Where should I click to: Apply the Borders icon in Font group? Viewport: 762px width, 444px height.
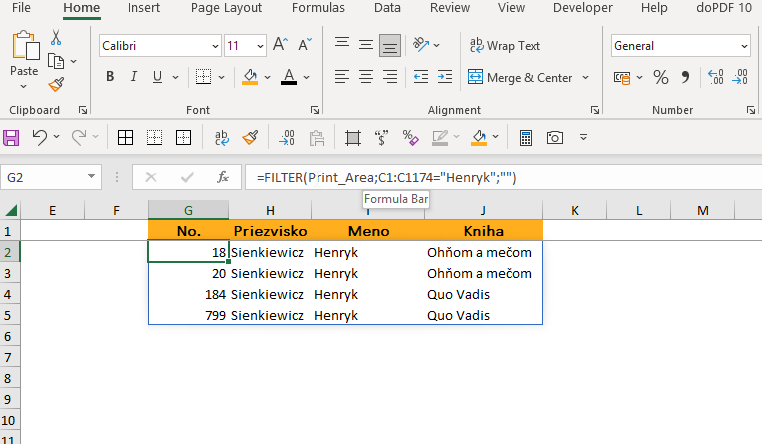[x=203, y=77]
